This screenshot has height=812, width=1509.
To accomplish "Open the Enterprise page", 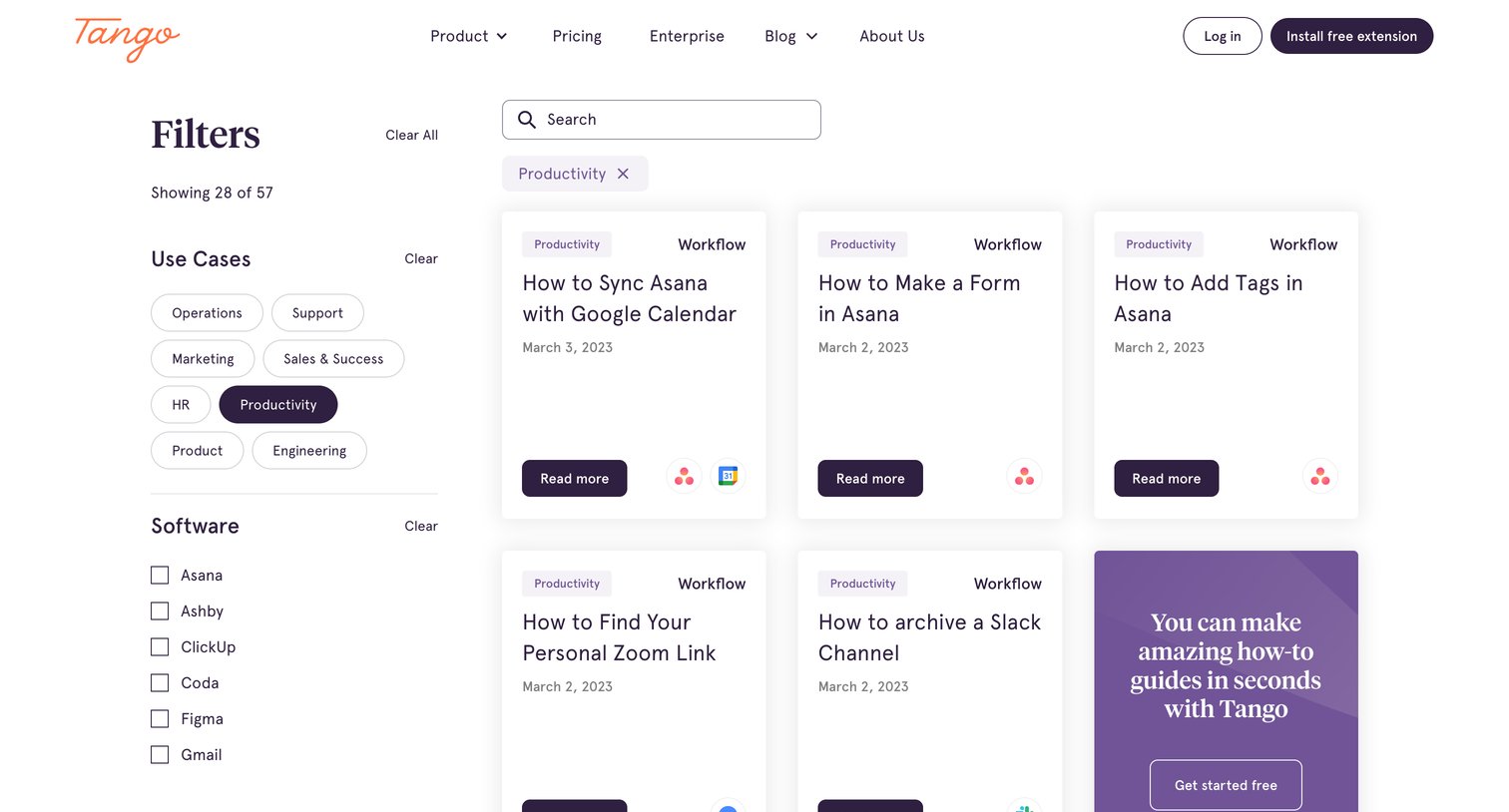I will pyautogui.click(x=687, y=36).
